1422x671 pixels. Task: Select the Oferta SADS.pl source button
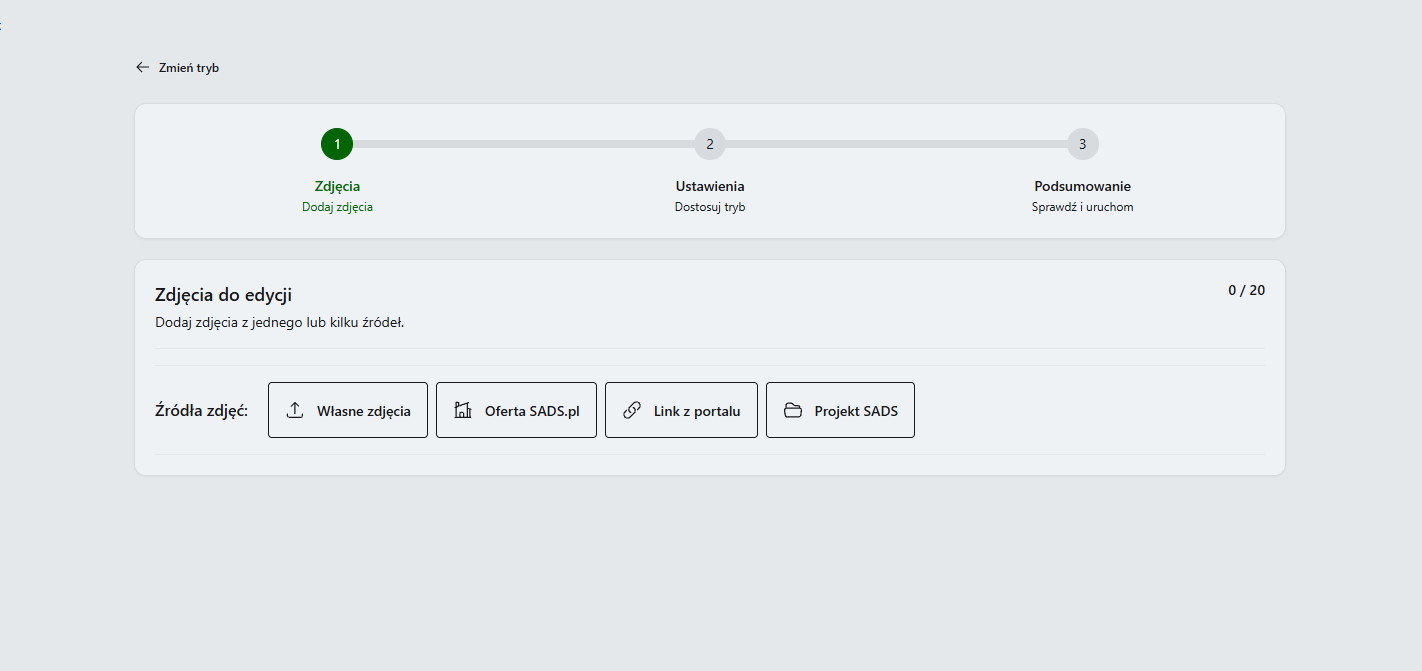(516, 410)
